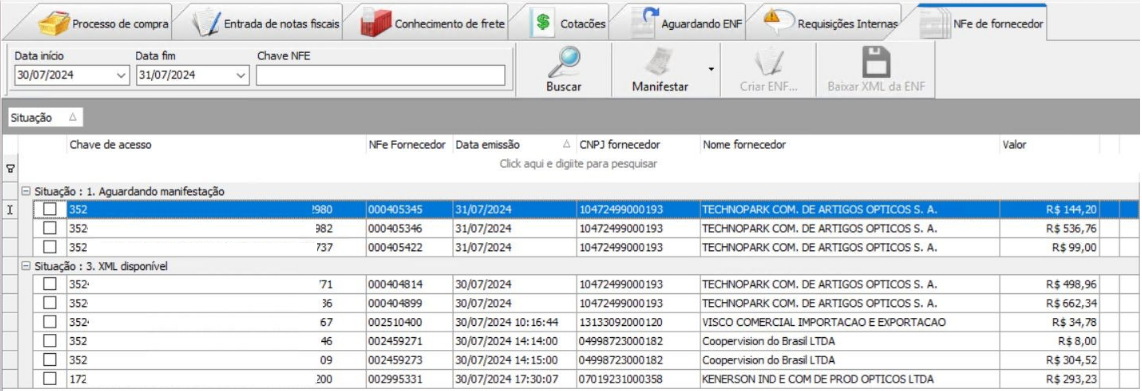Image resolution: width=1142 pixels, height=391 pixels.
Task: Tick checkbox for KENERSON IND row
Action: point(50,379)
